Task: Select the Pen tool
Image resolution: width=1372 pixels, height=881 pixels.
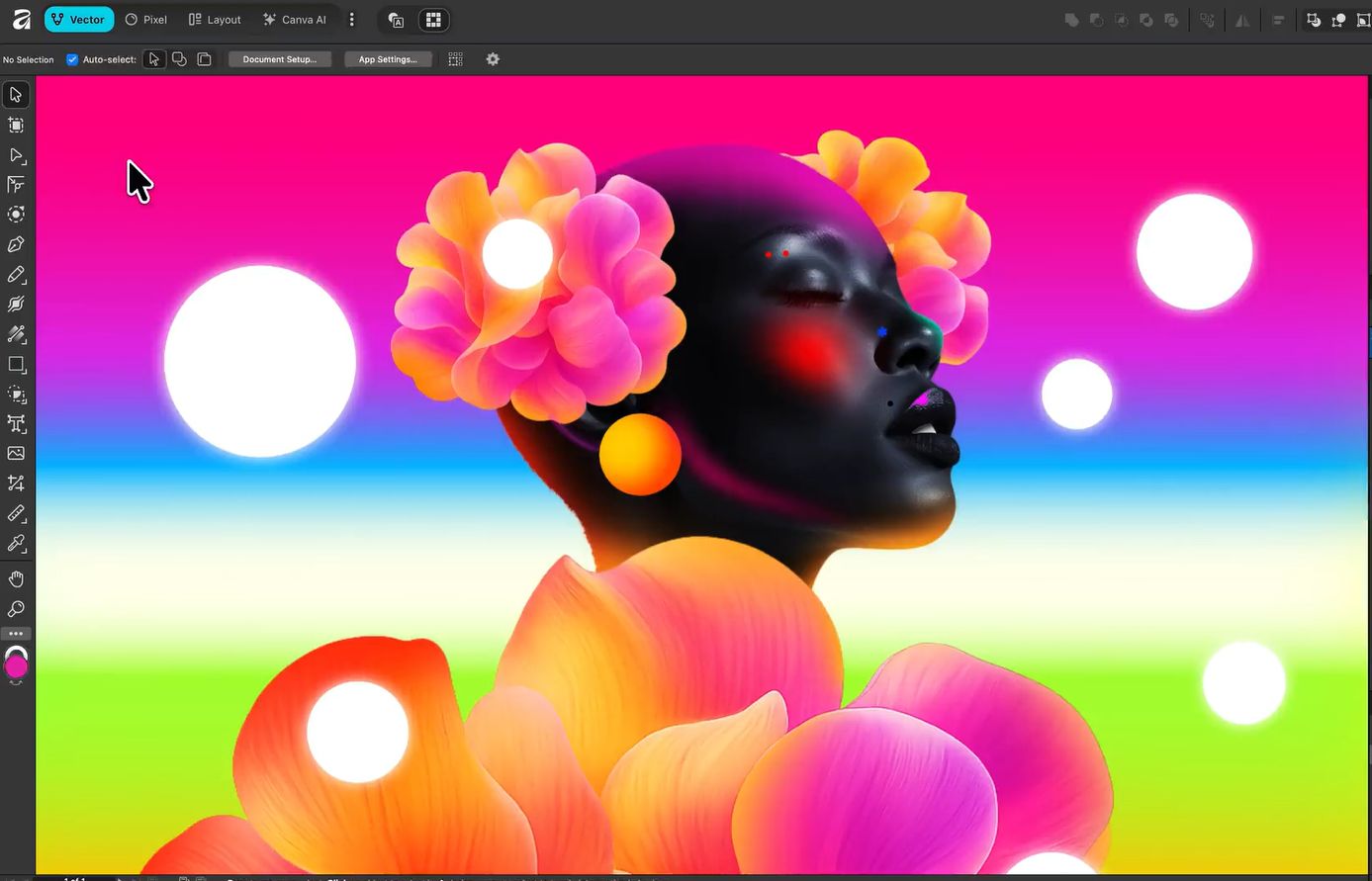Action: [x=16, y=244]
